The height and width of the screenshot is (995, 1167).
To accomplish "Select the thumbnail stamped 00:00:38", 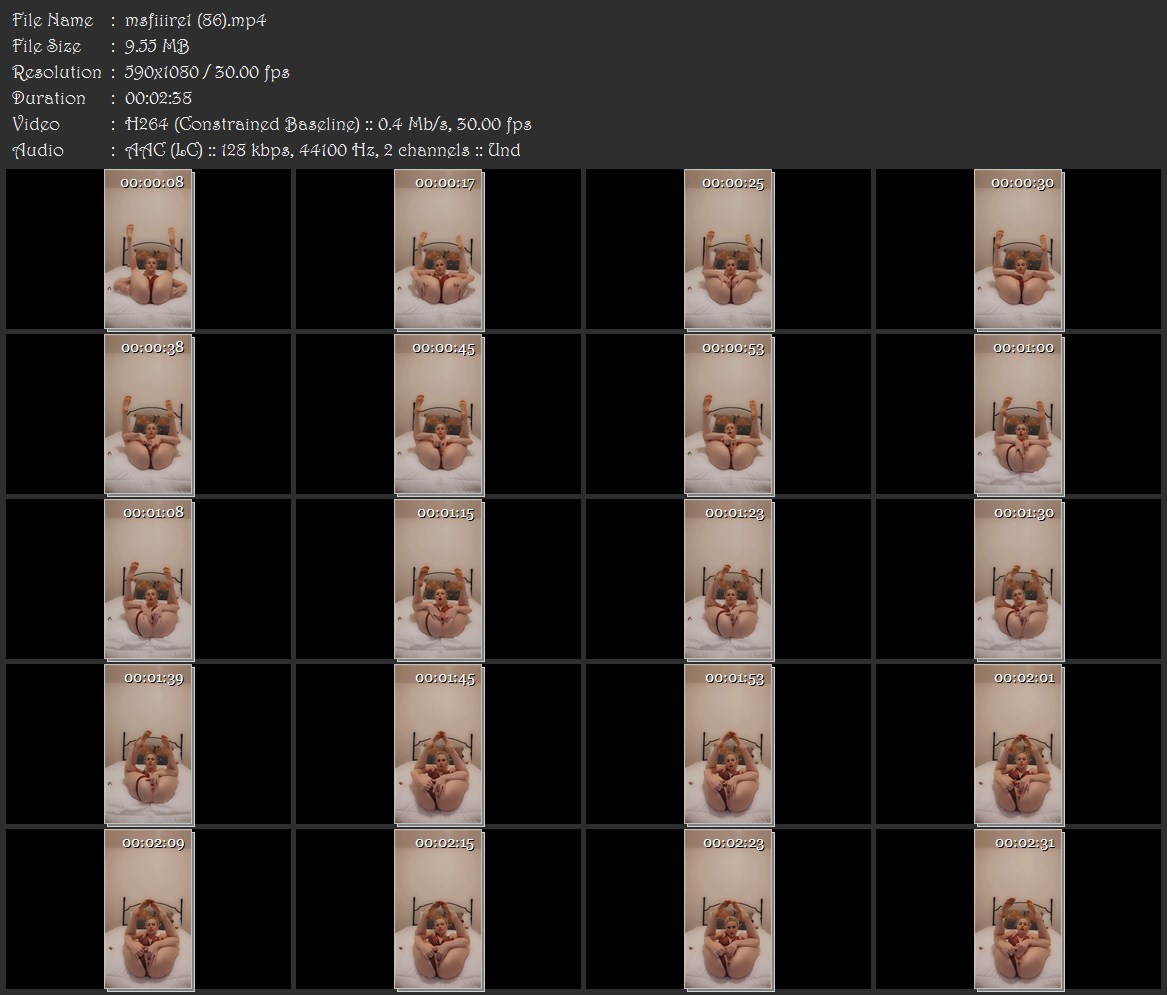I will (149, 415).
